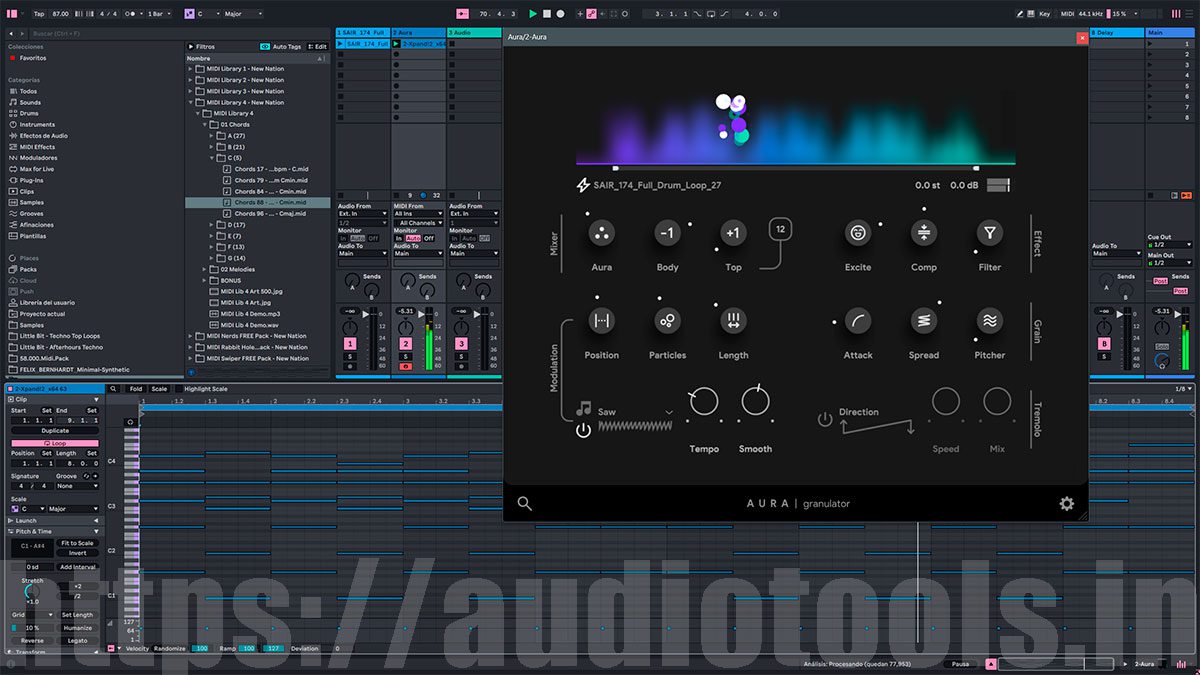Click the grain Spread knob
Image resolution: width=1200 pixels, height=675 pixels.
(x=924, y=321)
